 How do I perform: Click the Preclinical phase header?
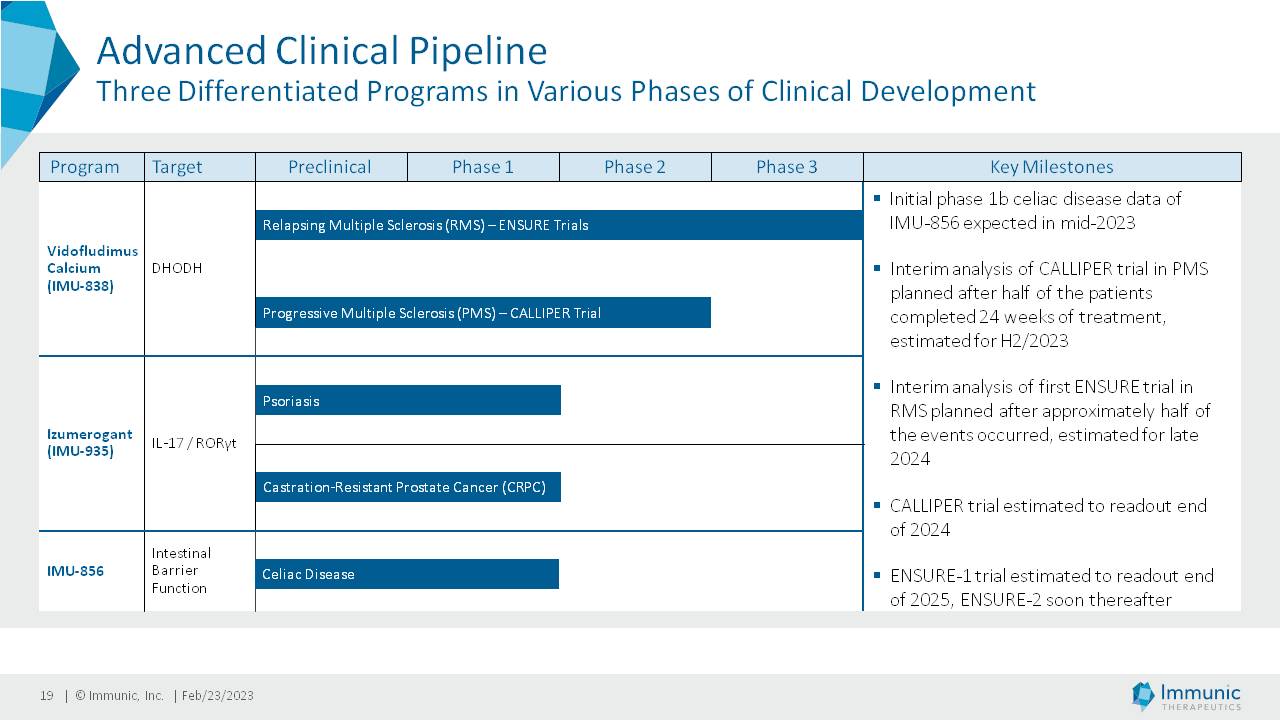tap(330, 167)
